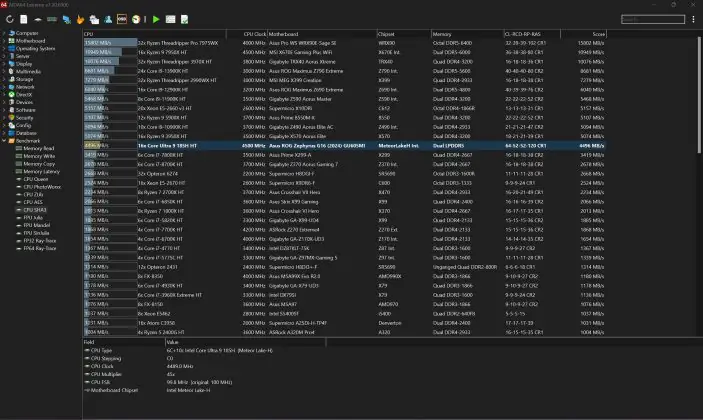
Task: Select Multimedia in the sidebar tree
Action: click(28, 71)
